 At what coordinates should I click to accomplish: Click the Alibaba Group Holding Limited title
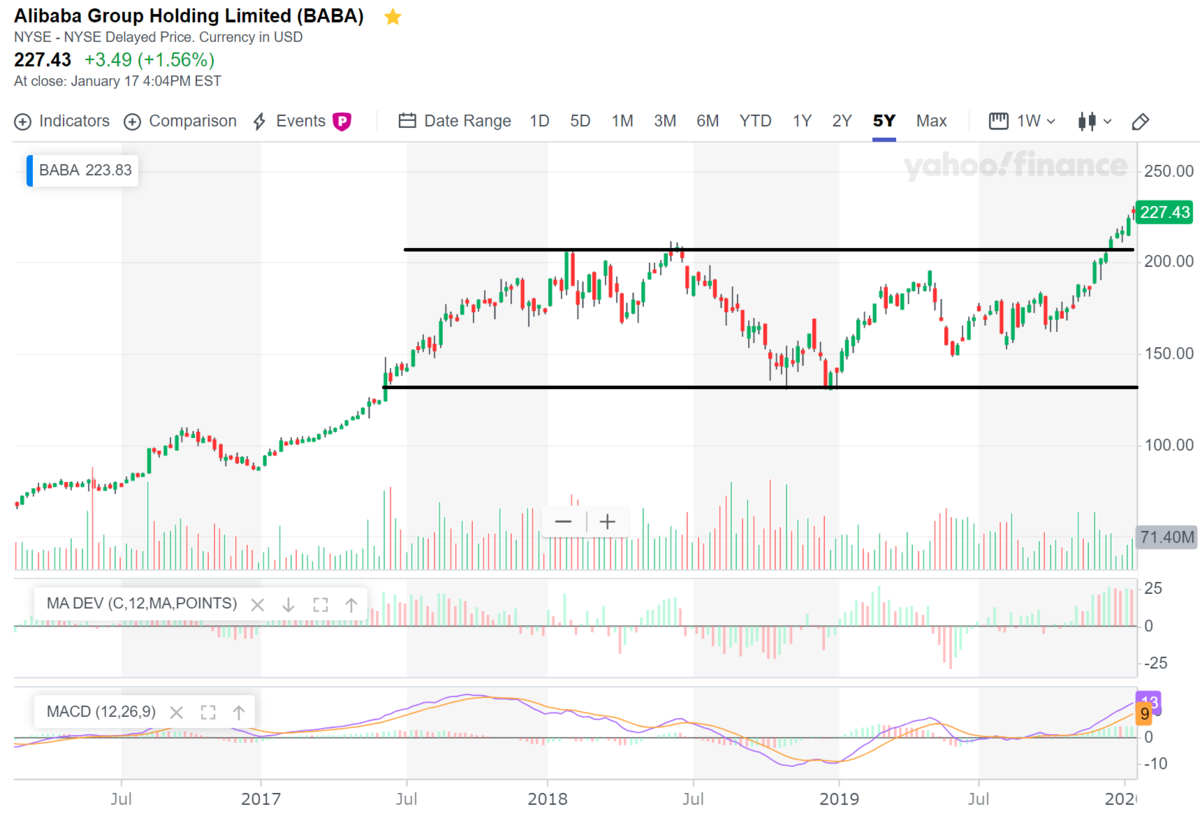click(189, 16)
